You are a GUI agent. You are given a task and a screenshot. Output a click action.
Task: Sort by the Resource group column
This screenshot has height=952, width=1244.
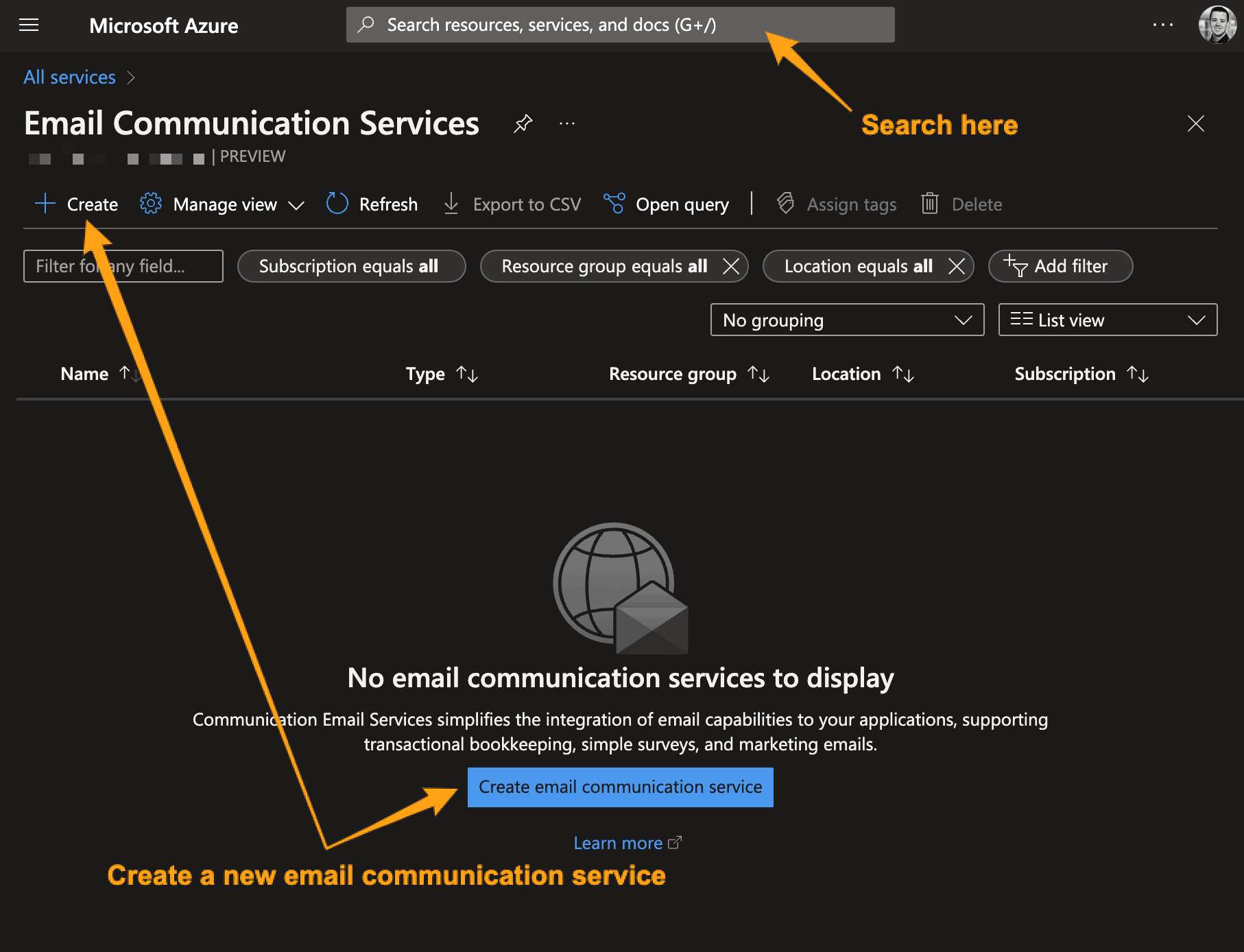point(689,374)
